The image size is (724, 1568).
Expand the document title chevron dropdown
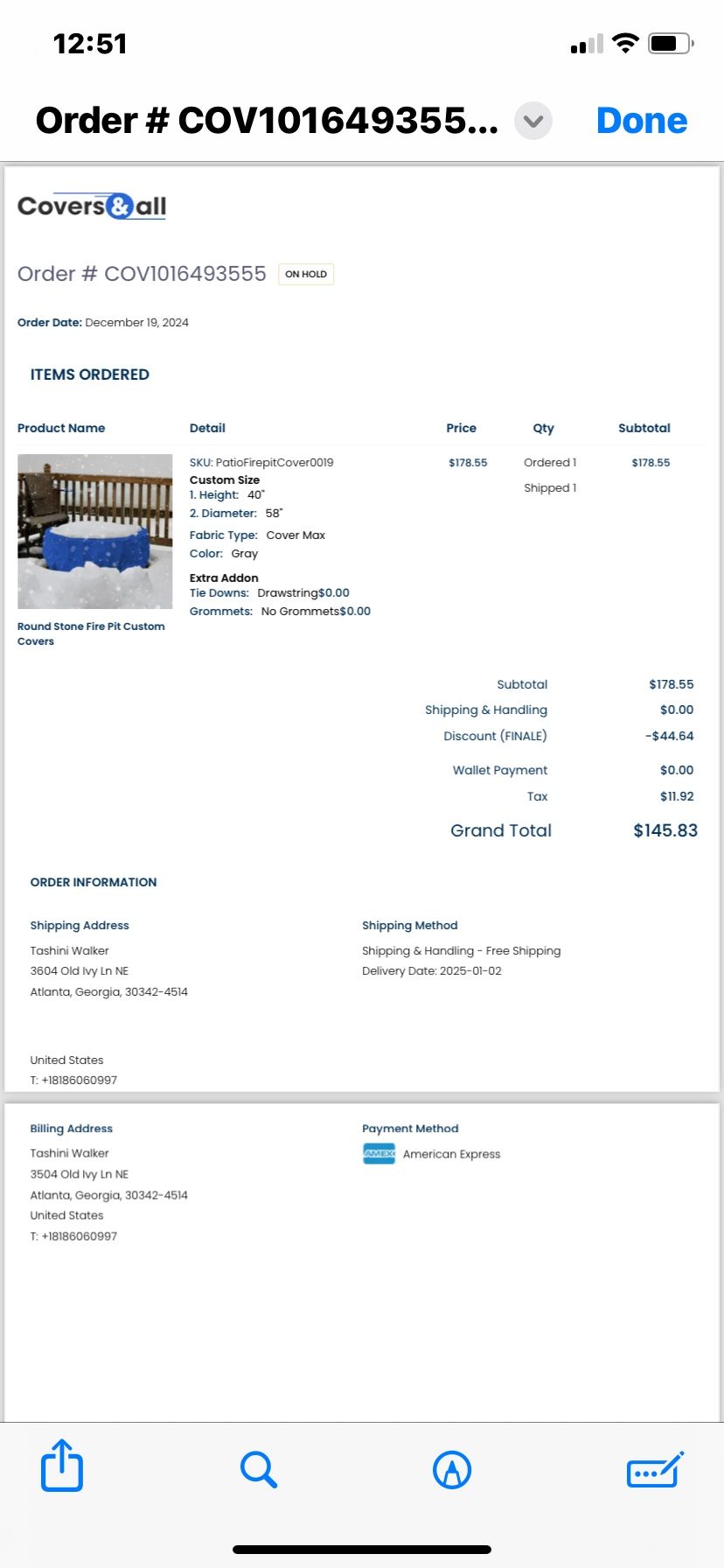click(x=533, y=121)
